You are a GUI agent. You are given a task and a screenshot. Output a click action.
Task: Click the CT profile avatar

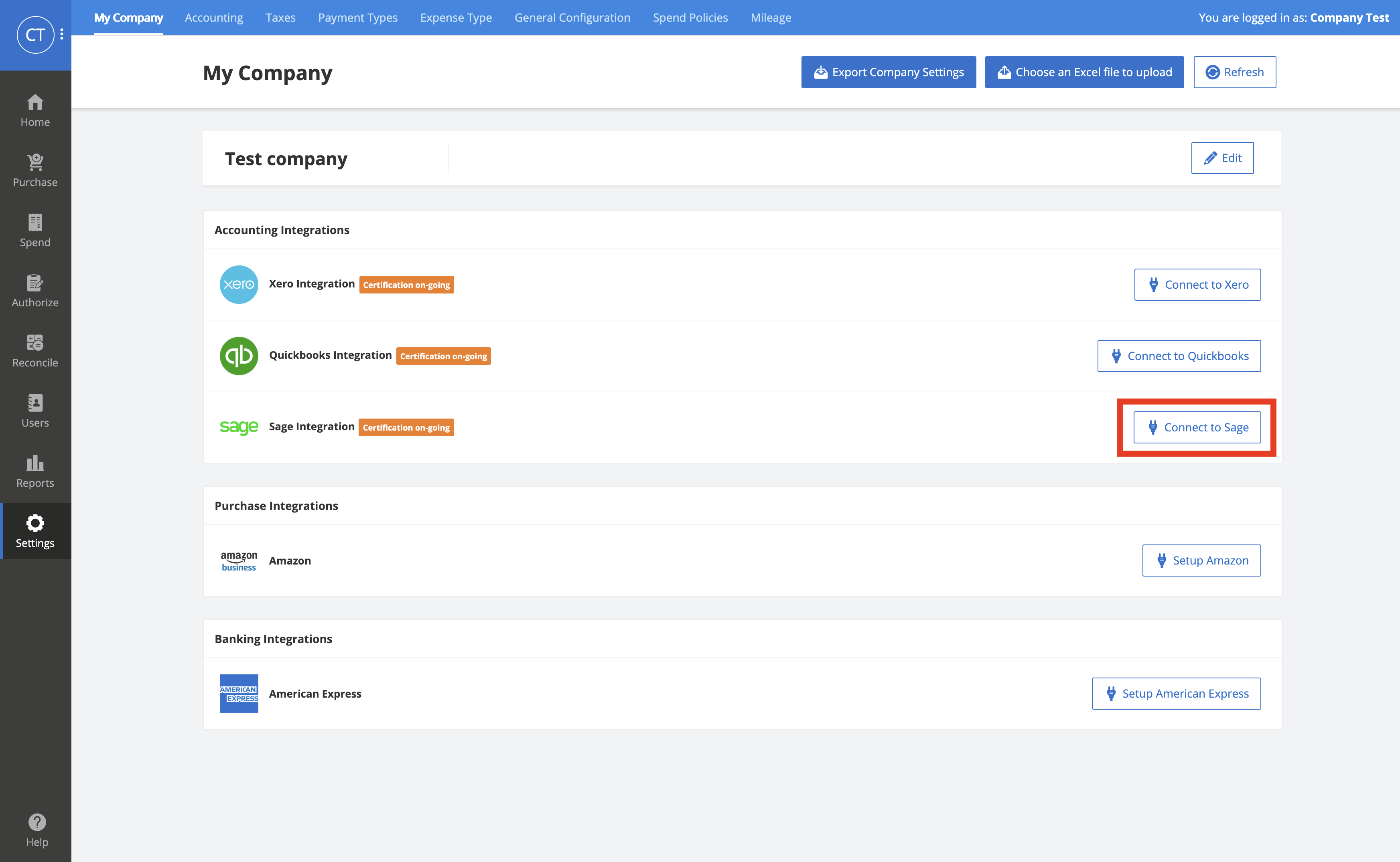coord(35,34)
